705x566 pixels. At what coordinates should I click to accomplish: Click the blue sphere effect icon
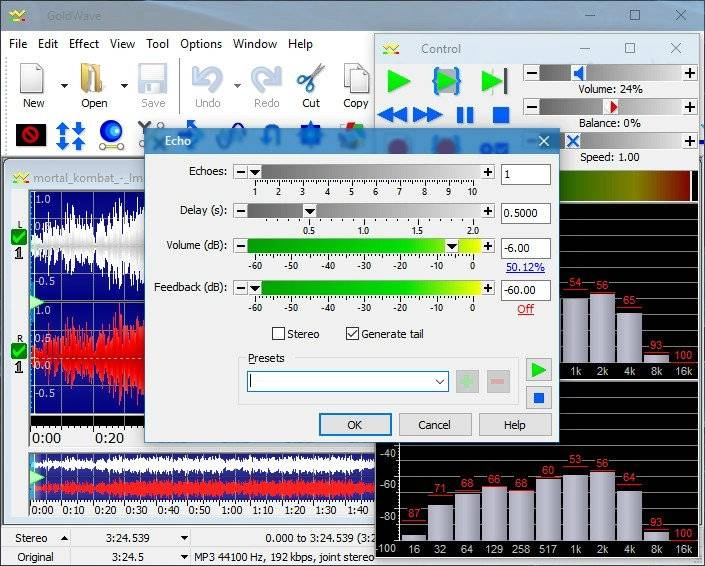click(x=111, y=134)
